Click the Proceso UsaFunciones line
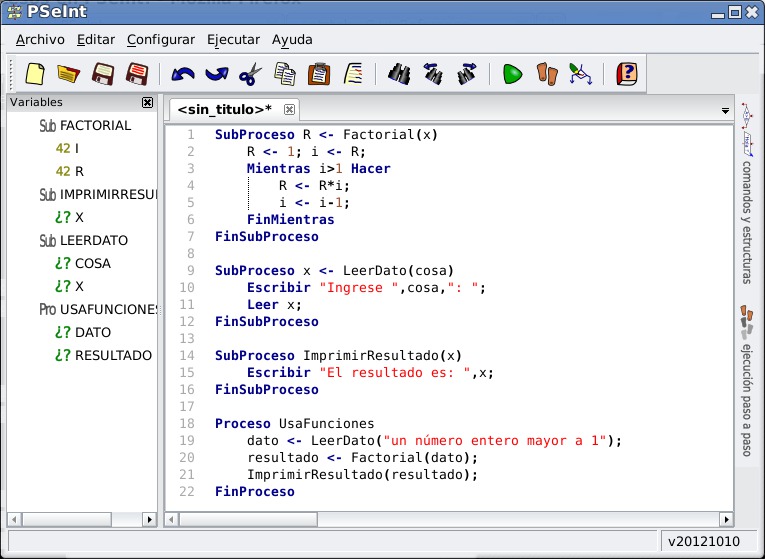The height and width of the screenshot is (559, 765). 295,423
